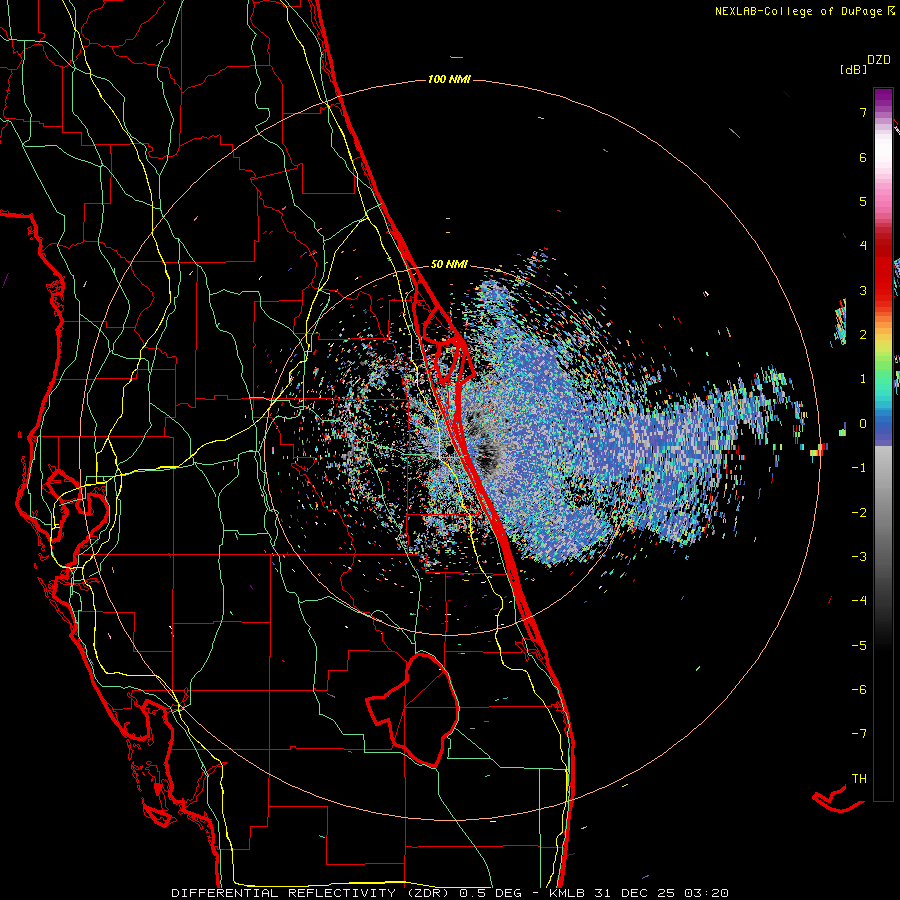This screenshot has width=900, height=900.
Task: Click the 31 DEC 25 date text
Action: [636, 893]
